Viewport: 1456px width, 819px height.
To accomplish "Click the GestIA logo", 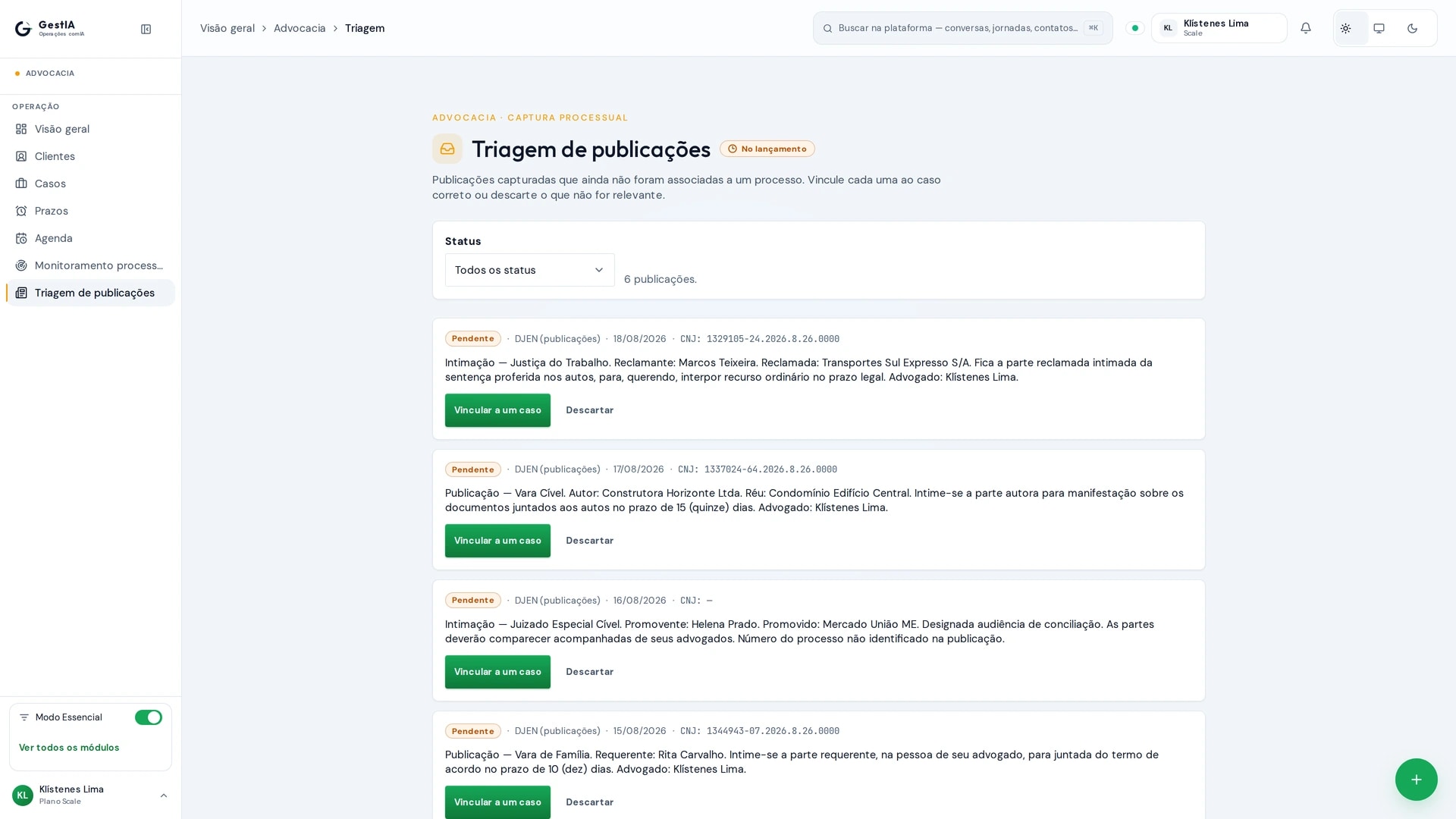I will pyautogui.click(x=49, y=29).
